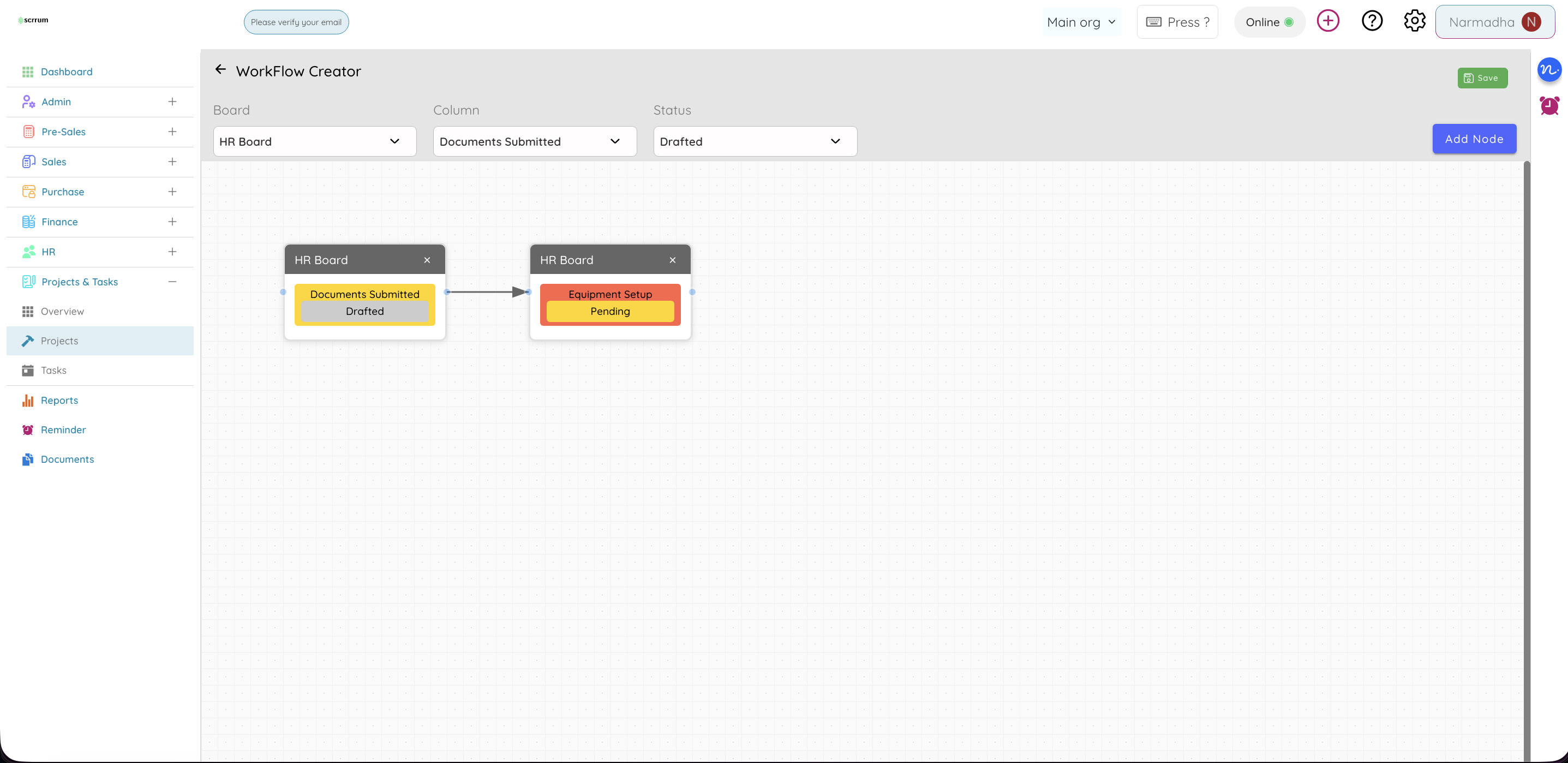Remove the Equipment Setup node with its X
The image size is (1568, 763).
(x=672, y=260)
